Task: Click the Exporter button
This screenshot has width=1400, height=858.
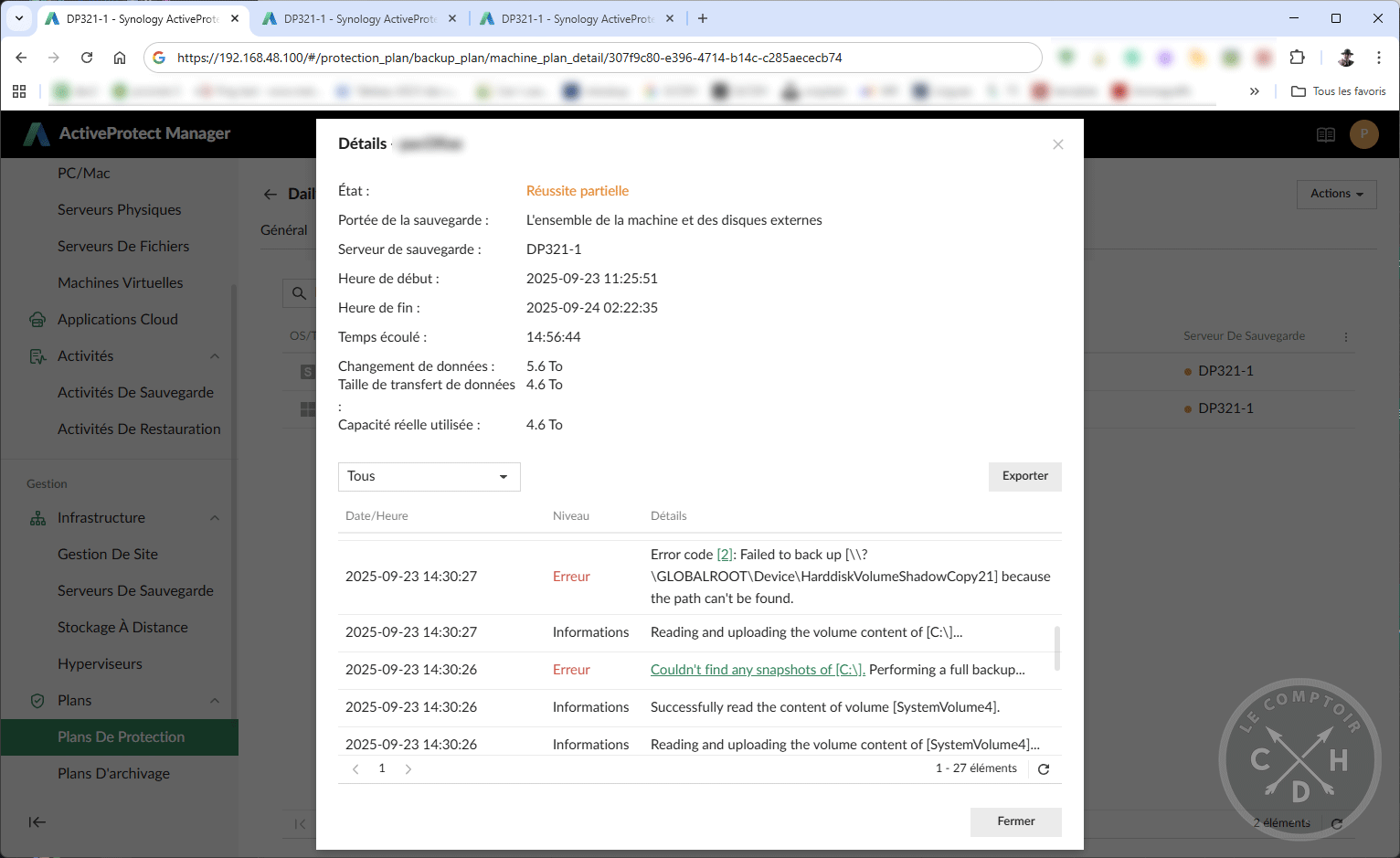Action: click(1023, 476)
